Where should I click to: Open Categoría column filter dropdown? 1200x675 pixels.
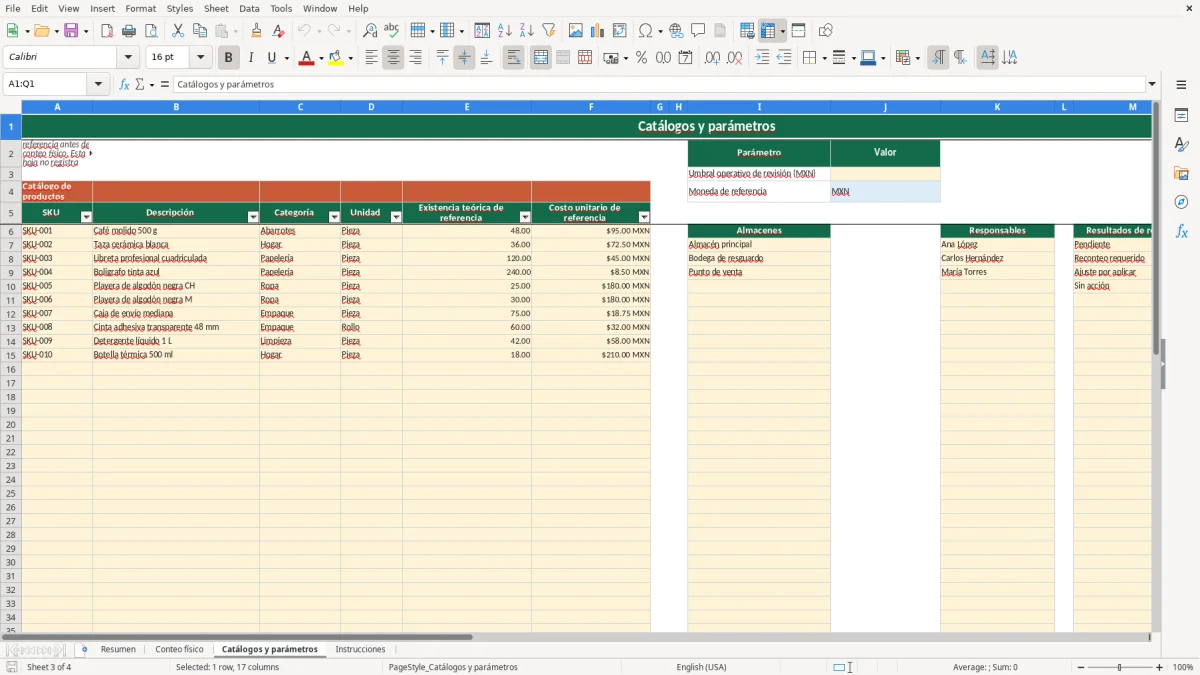tap(334, 217)
